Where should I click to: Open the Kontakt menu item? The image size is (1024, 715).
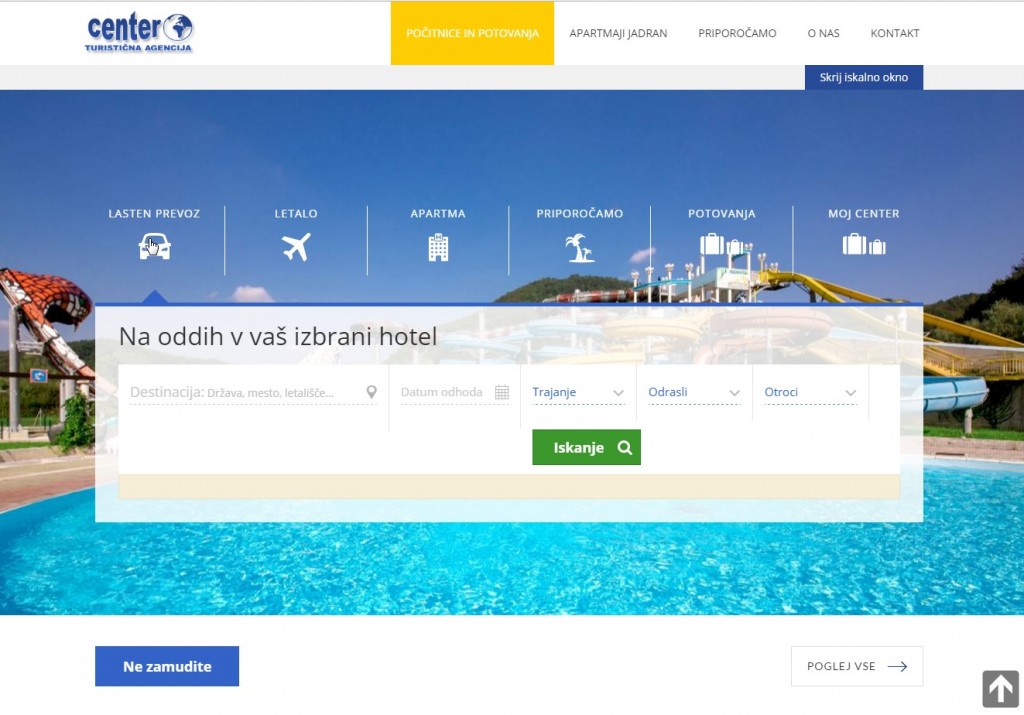pyautogui.click(x=895, y=33)
